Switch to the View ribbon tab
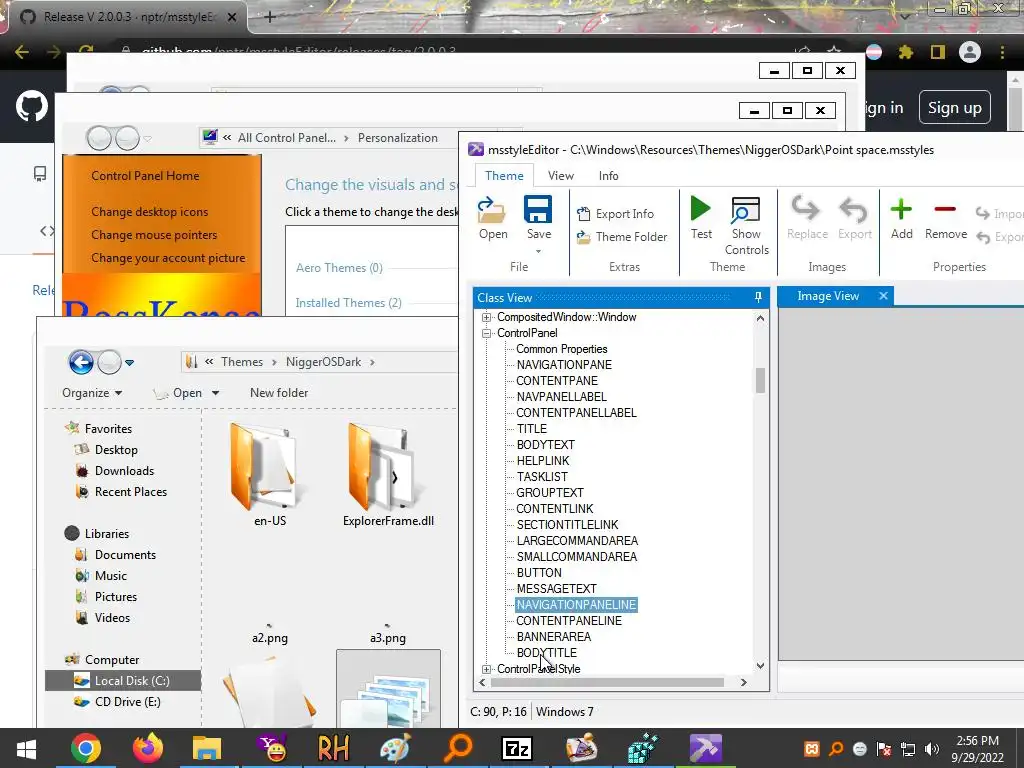This screenshot has width=1024, height=768. [560, 176]
